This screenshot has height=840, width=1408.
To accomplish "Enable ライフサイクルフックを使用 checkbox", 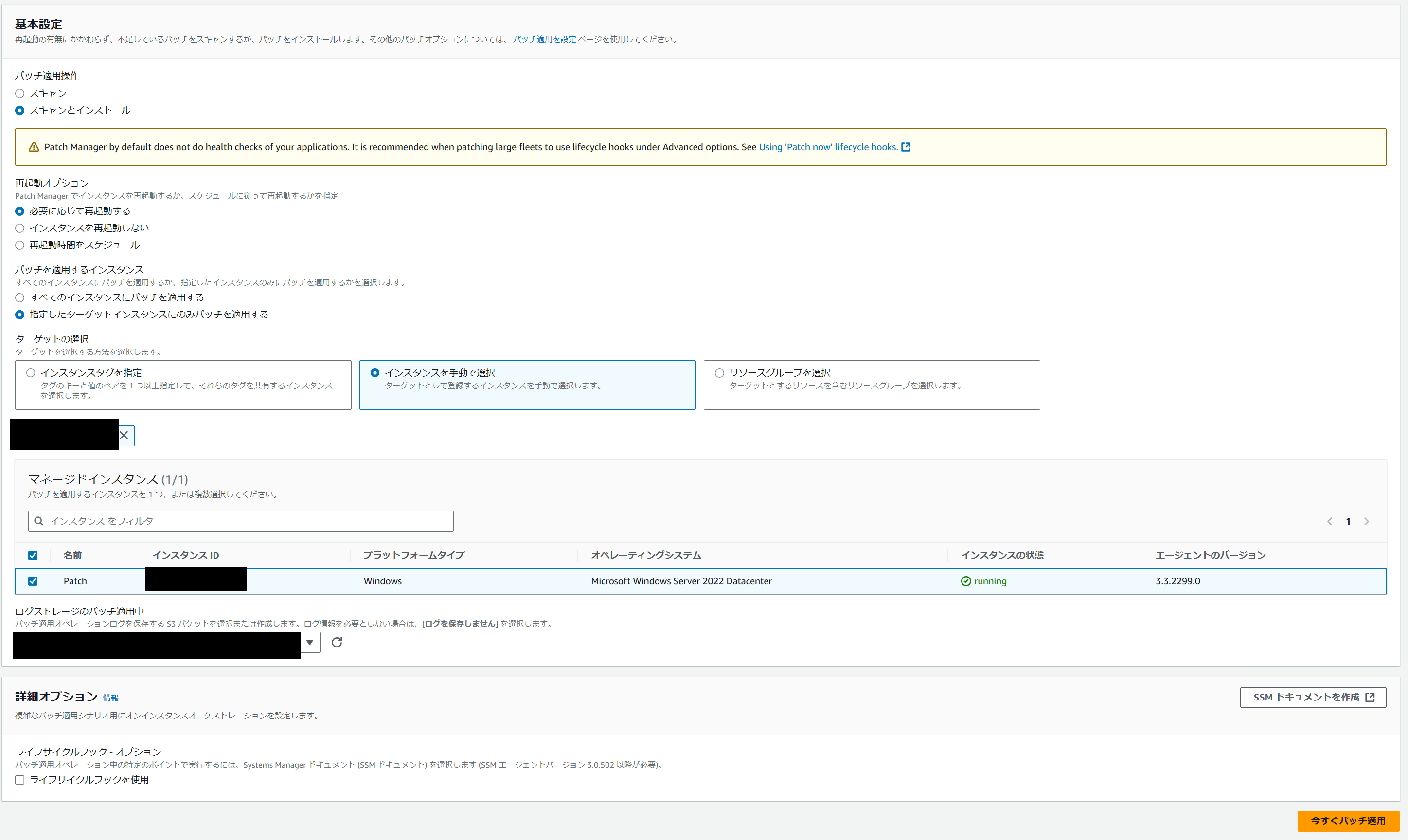I will (x=20, y=780).
